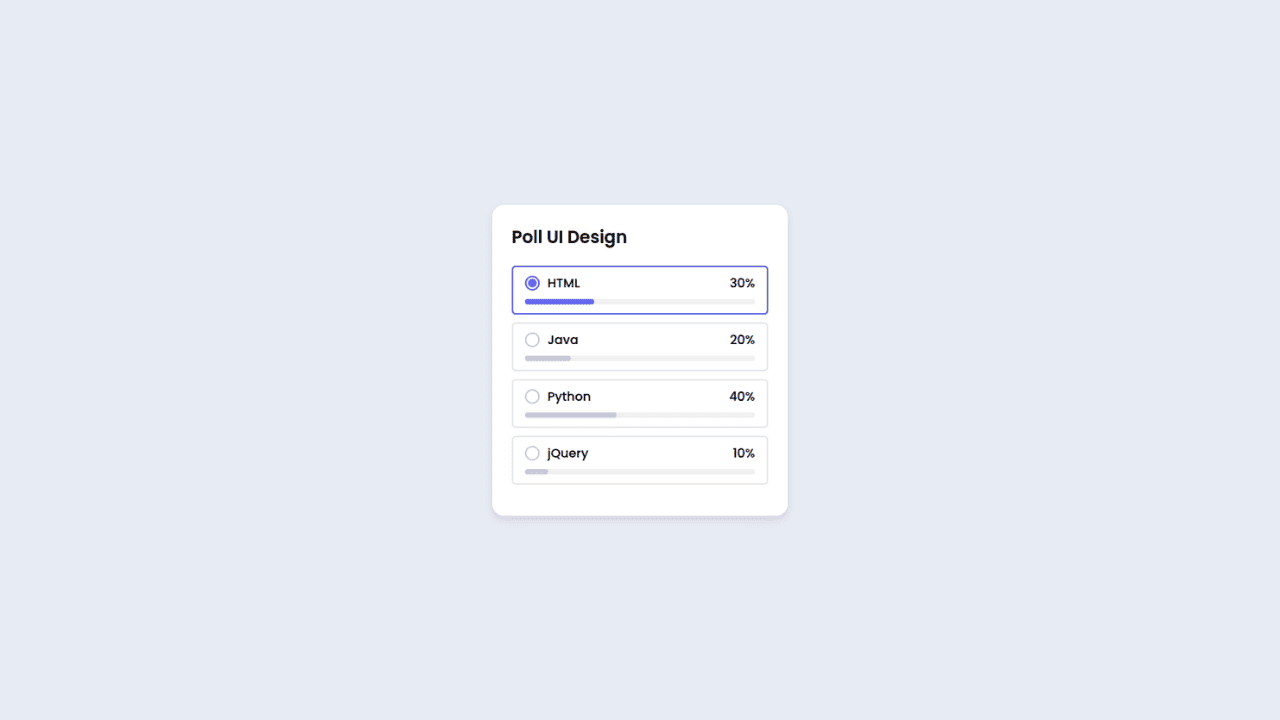Click the jQuery progress bar

pyautogui.click(x=640, y=471)
